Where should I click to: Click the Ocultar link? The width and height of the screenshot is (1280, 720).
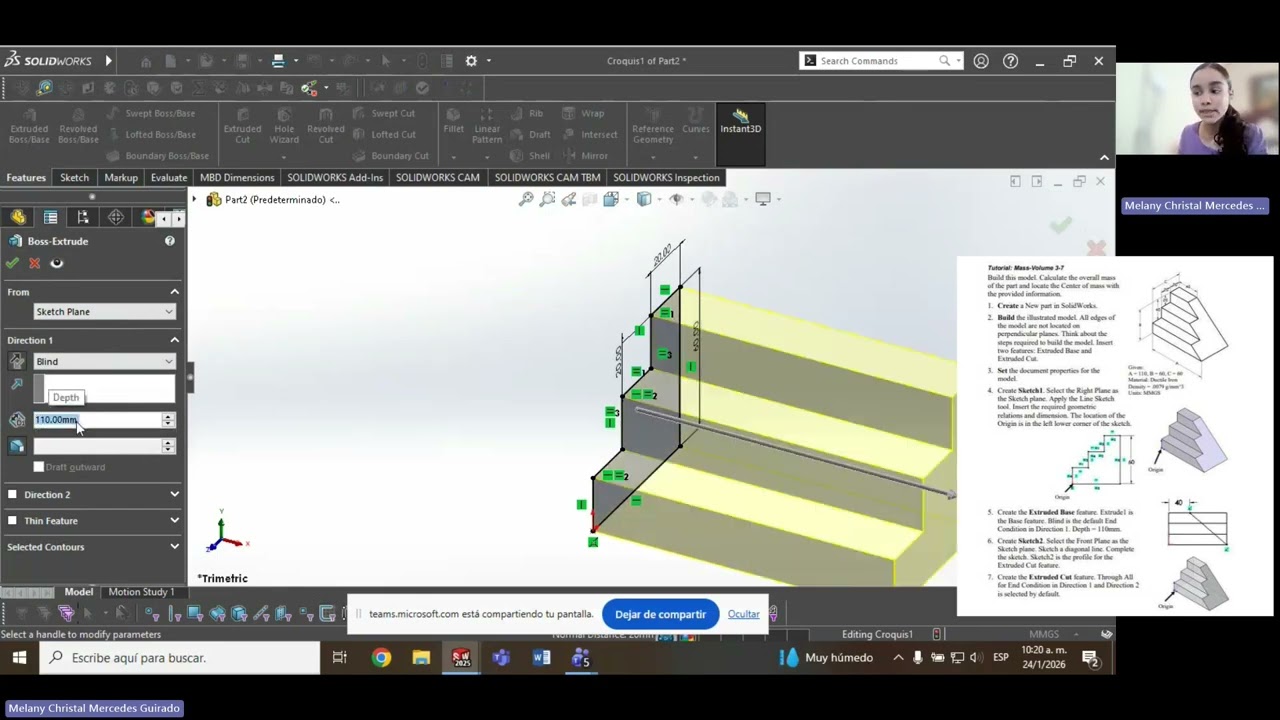tap(743, 614)
